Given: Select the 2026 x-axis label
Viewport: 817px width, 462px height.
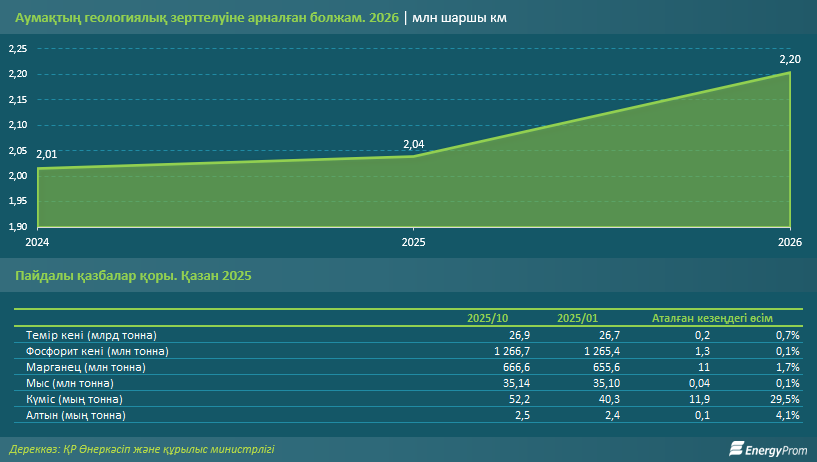Looking at the screenshot, I should [789, 242].
